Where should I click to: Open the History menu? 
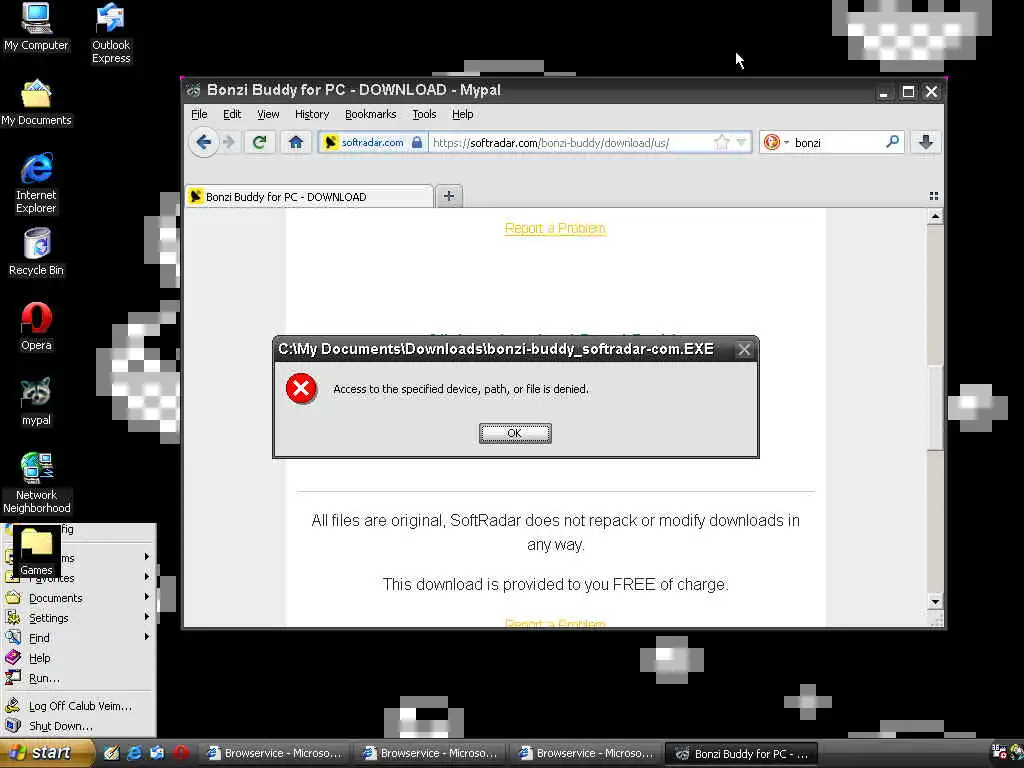[312, 114]
